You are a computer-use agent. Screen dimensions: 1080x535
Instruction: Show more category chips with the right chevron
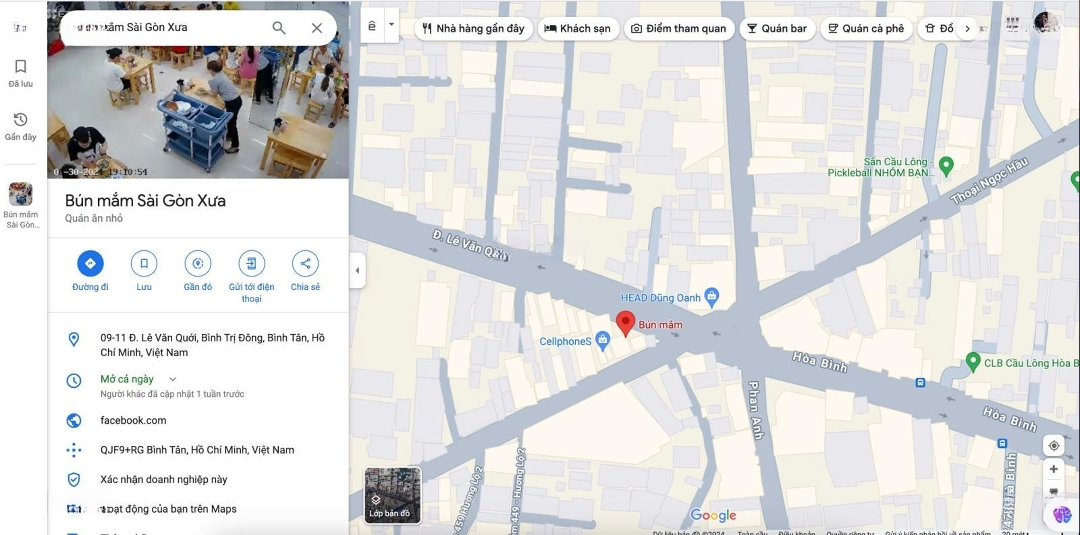[x=966, y=29]
